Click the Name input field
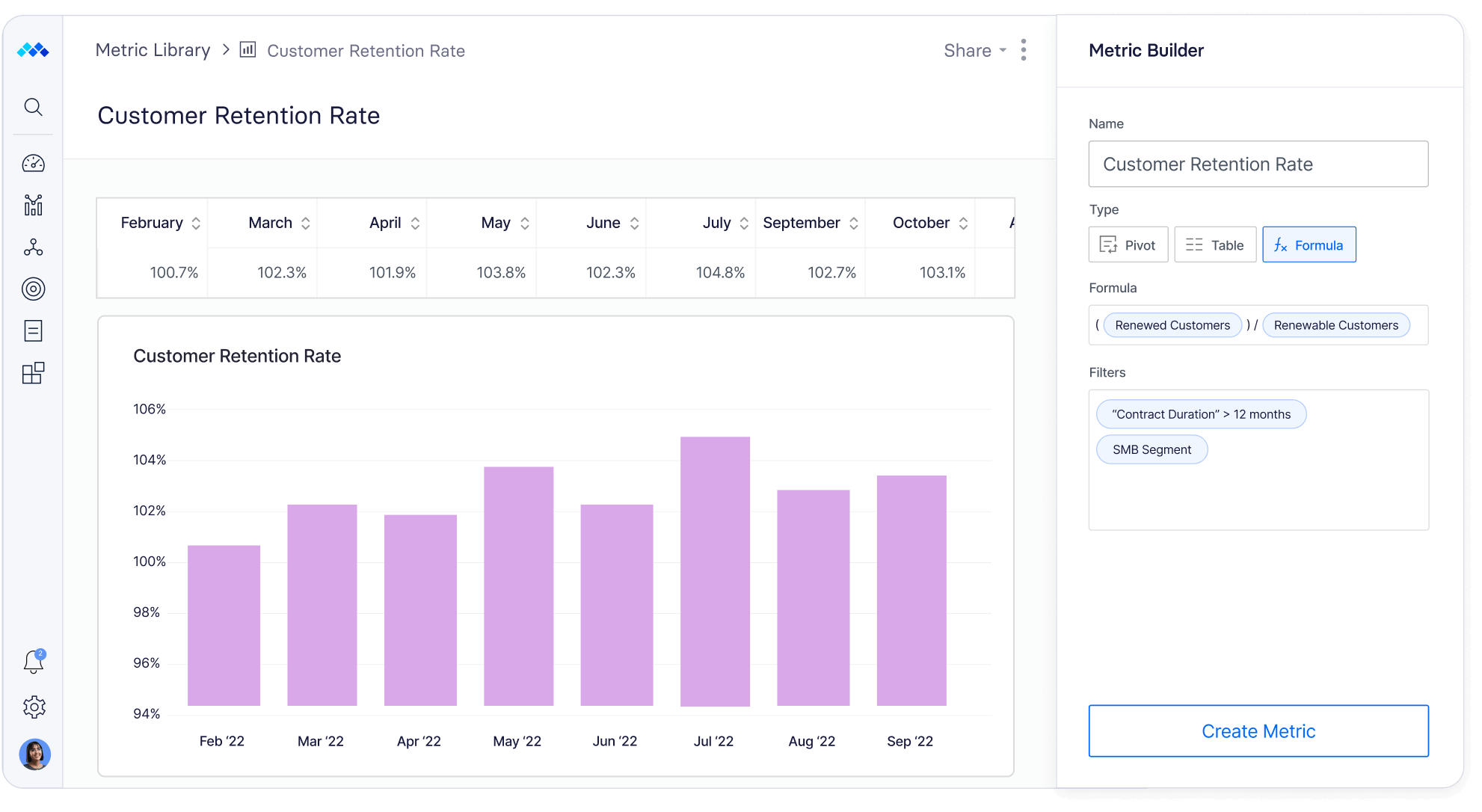This screenshot has width=1482, height=812. click(1259, 163)
